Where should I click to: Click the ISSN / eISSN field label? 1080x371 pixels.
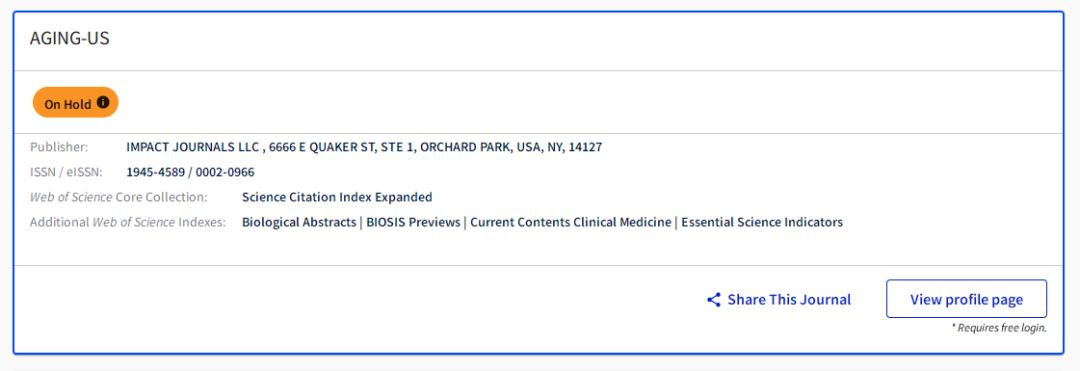pos(66,172)
